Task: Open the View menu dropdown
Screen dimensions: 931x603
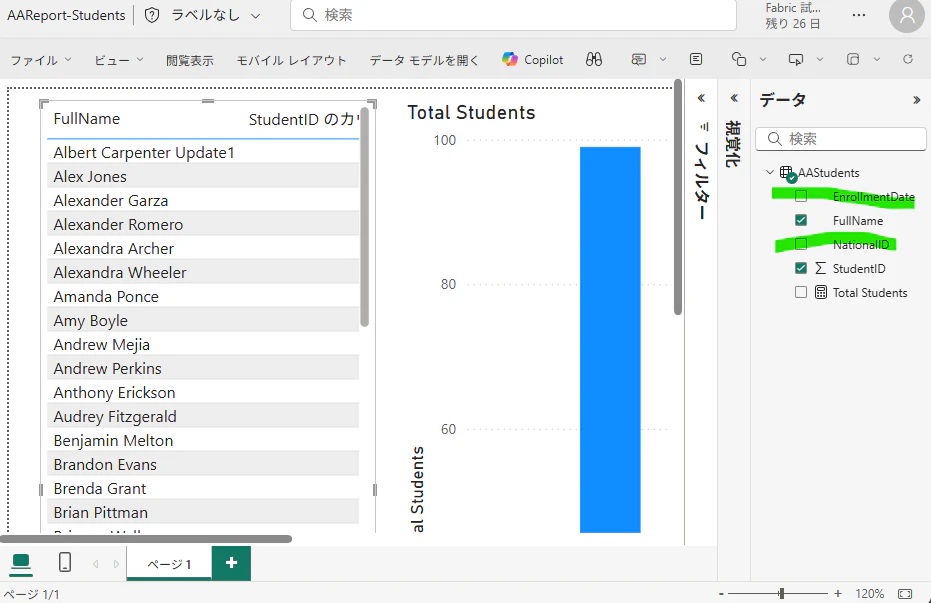Action: (x=119, y=60)
